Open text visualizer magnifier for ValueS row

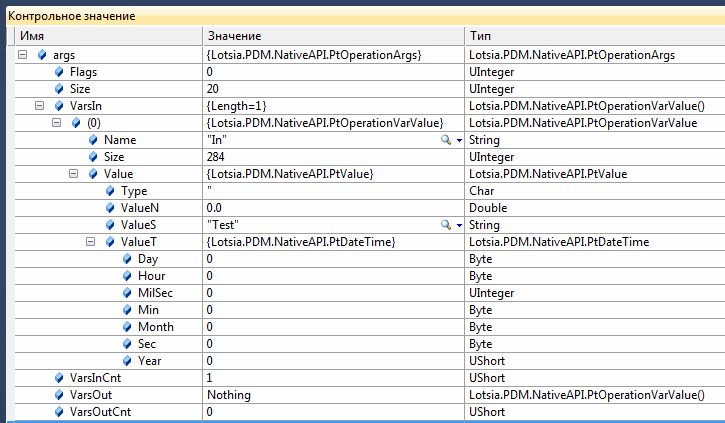(446, 225)
